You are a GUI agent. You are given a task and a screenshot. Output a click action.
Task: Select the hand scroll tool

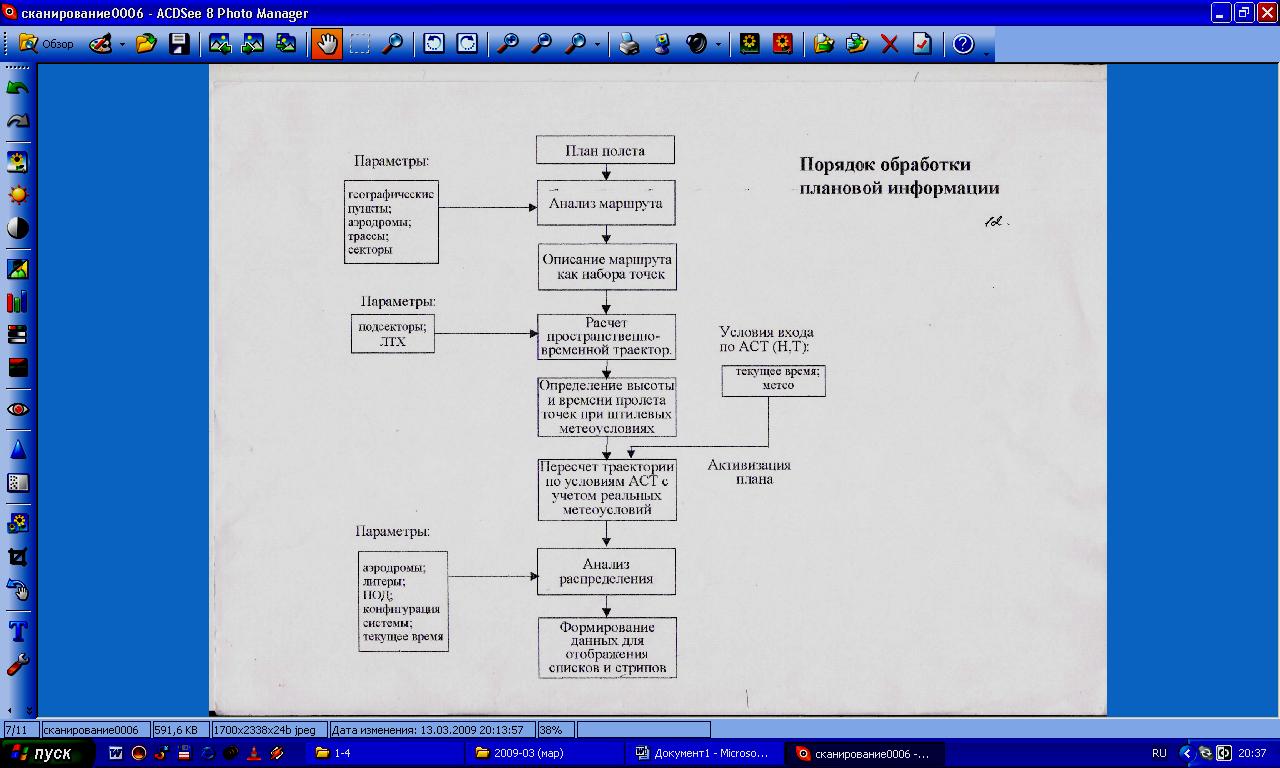(x=326, y=44)
